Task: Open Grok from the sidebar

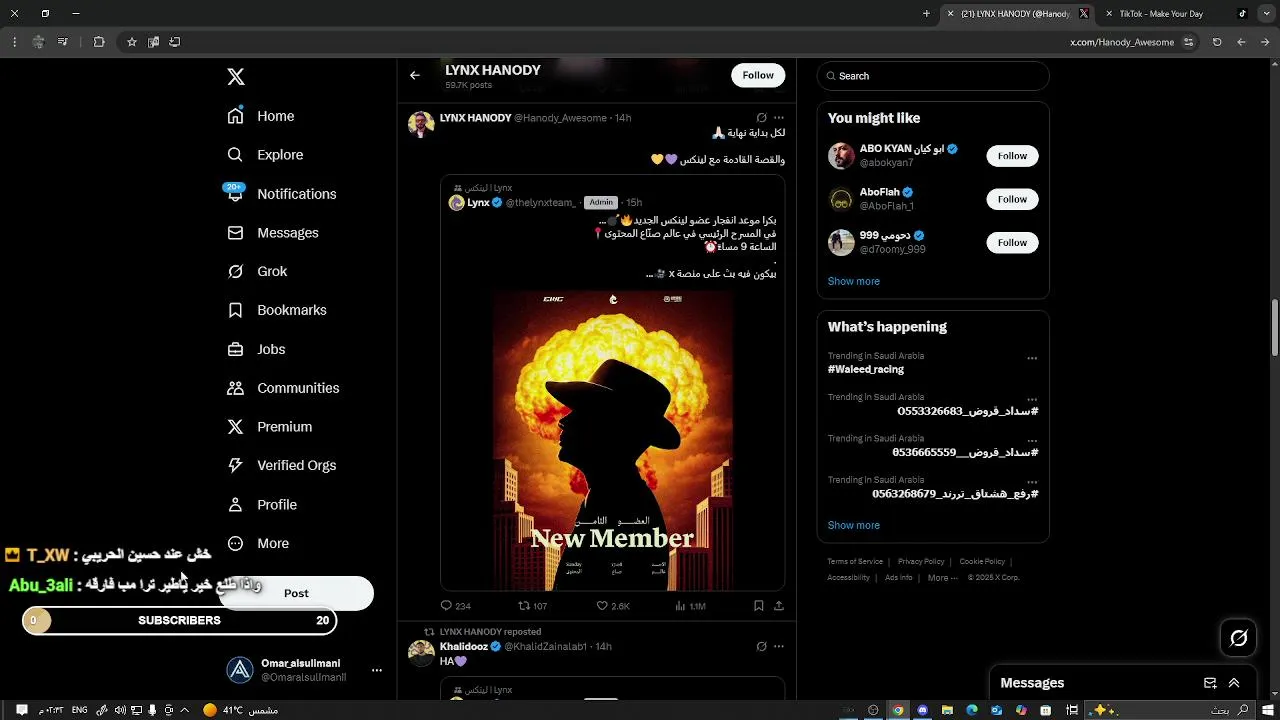Action: (x=257, y=272)
